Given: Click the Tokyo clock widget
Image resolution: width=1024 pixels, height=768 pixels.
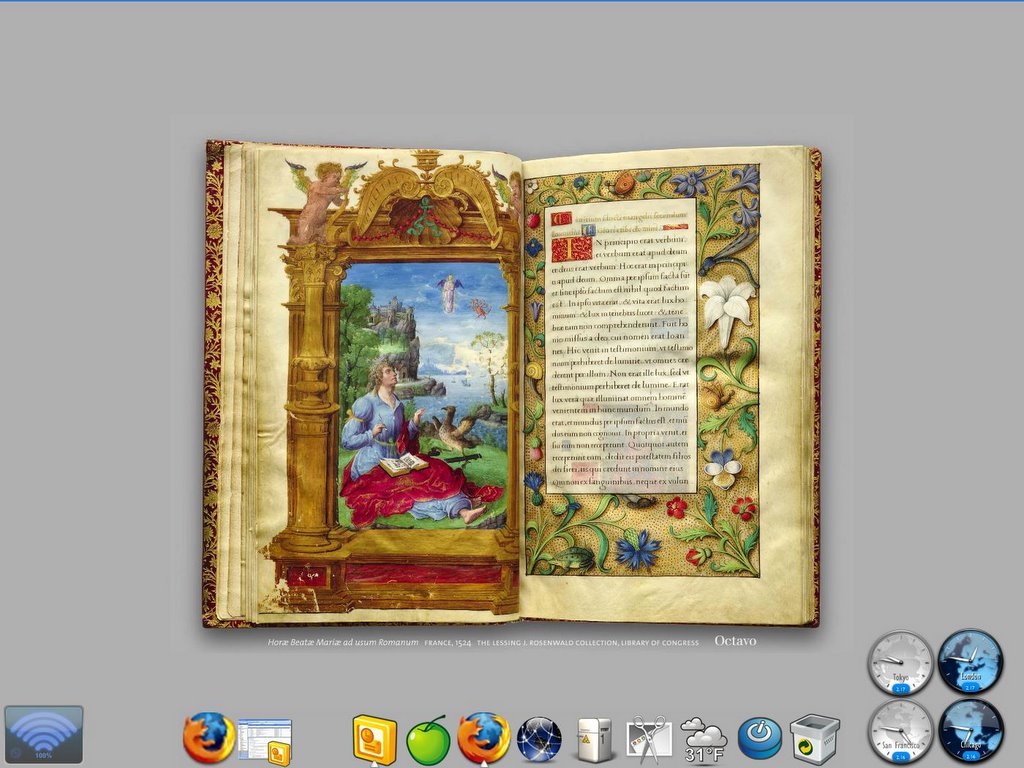Looking at the screenshot, I should (x=901, y=663).
